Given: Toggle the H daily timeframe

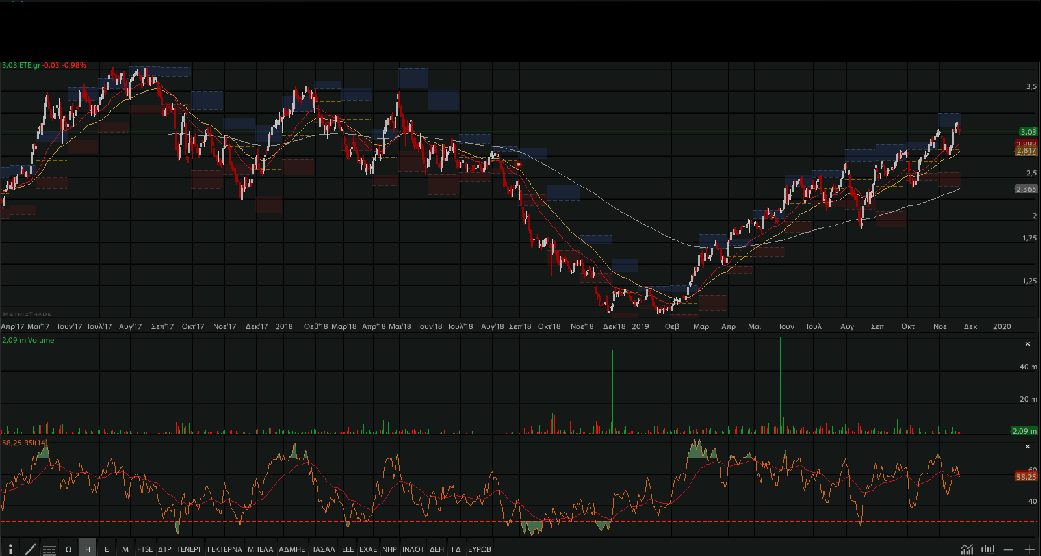Looking at the screenshot, I should pos(87,549).
